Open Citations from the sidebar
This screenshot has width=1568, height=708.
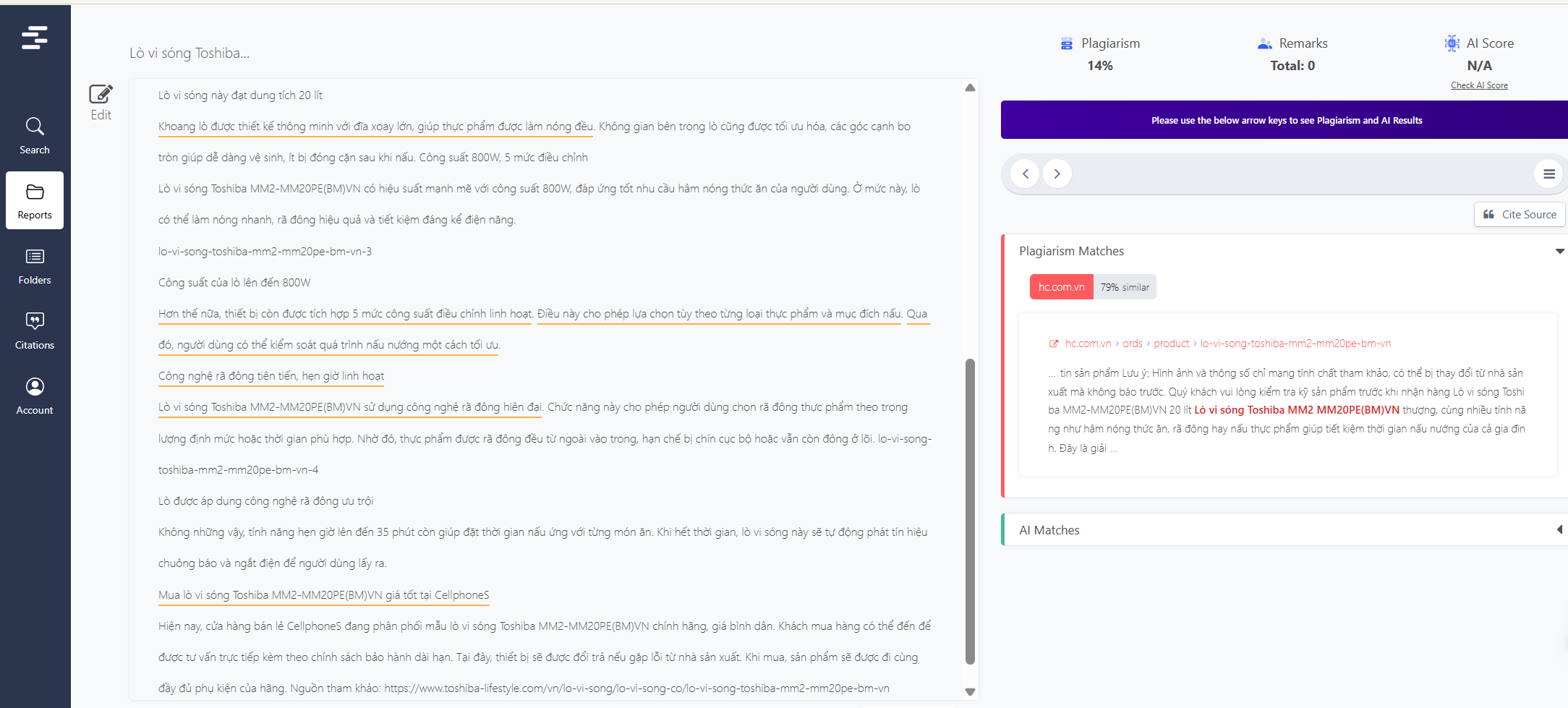pos(35,330)
